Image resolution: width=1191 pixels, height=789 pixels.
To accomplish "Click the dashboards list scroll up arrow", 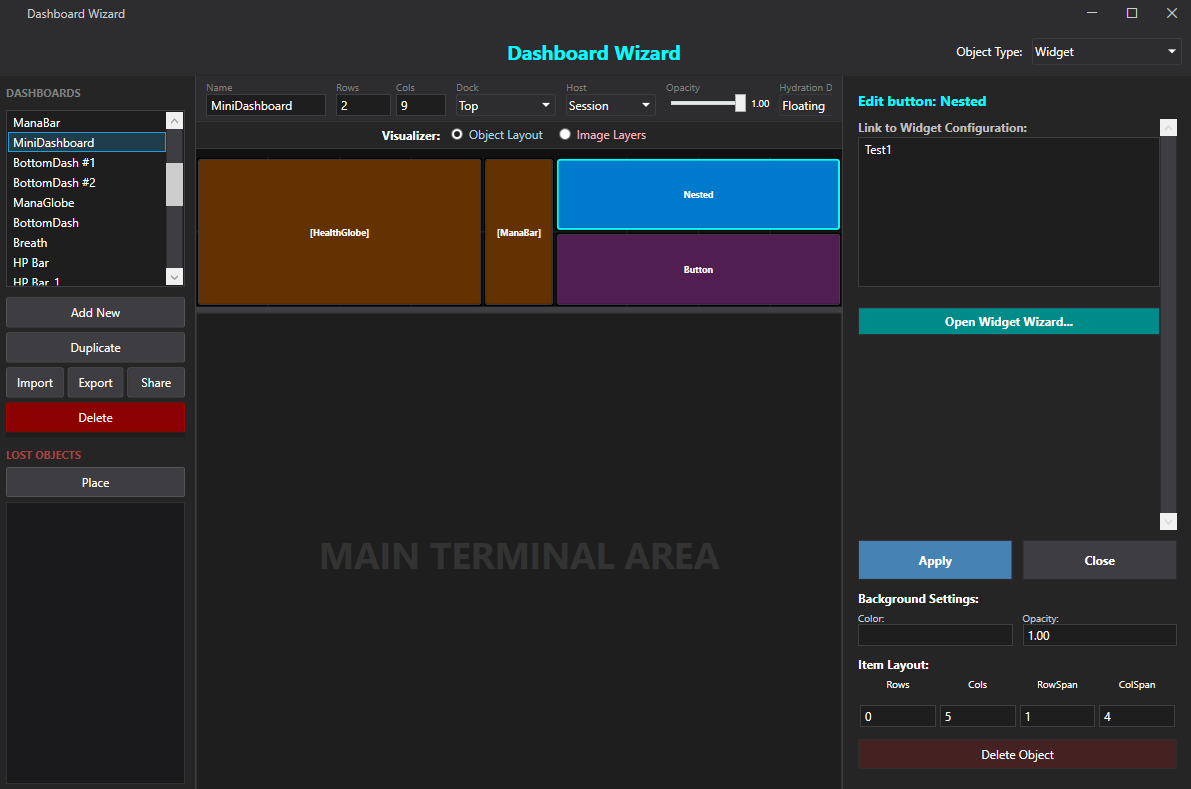I will 175,121.
